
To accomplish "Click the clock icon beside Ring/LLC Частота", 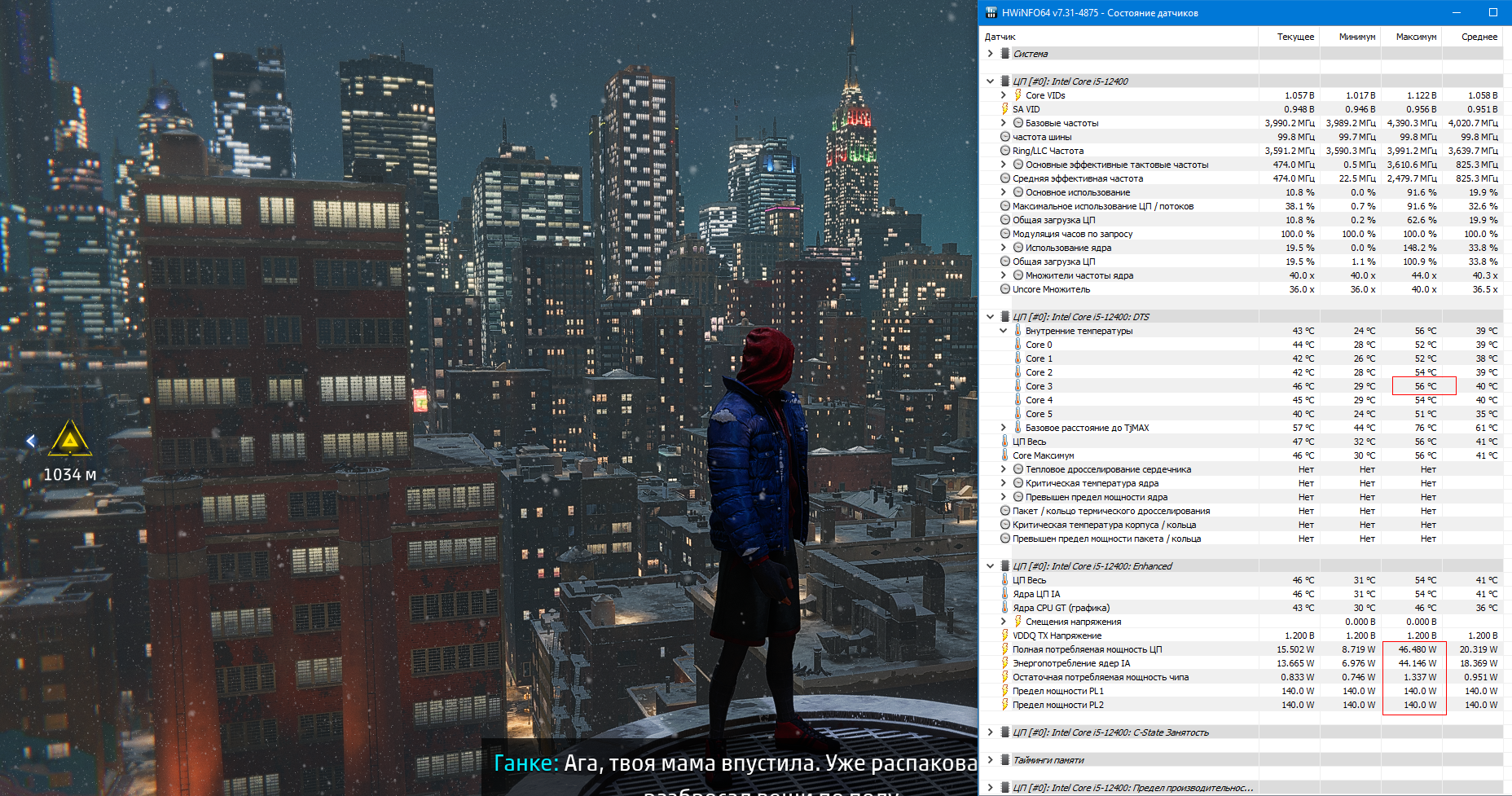I will click(x=1005, y=151).
